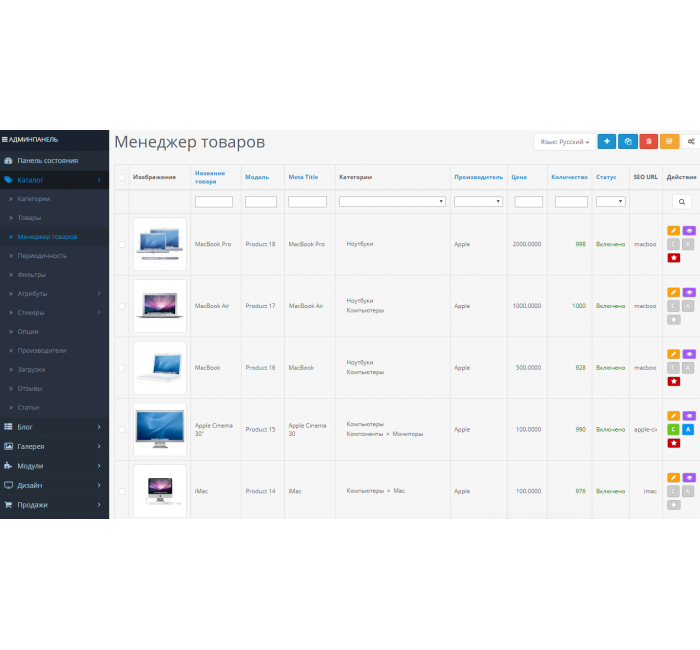Viewport: 700px width, 650px height.
Task: Edit Apple Cinema with orange pencil icon
Action: point(674,416)
